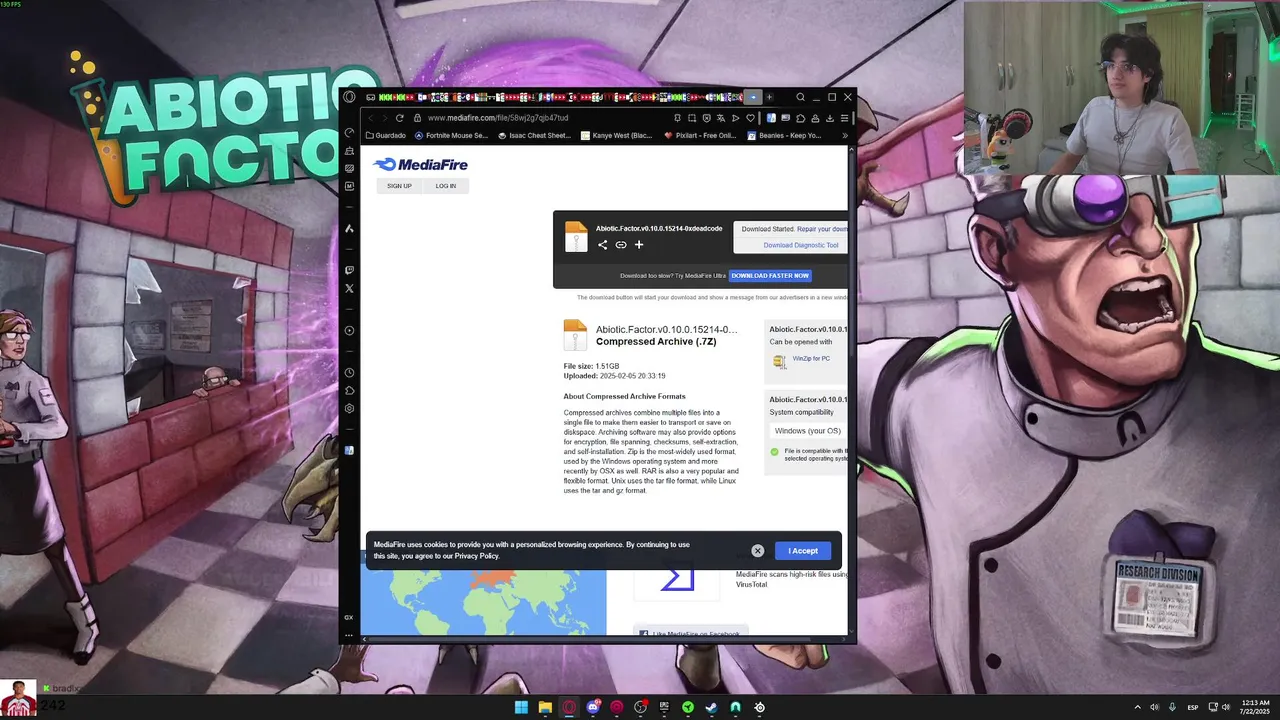The width and height of the screenshot is (1280, 720).
Task: Copy link with the chain icon
Action: 621,245
